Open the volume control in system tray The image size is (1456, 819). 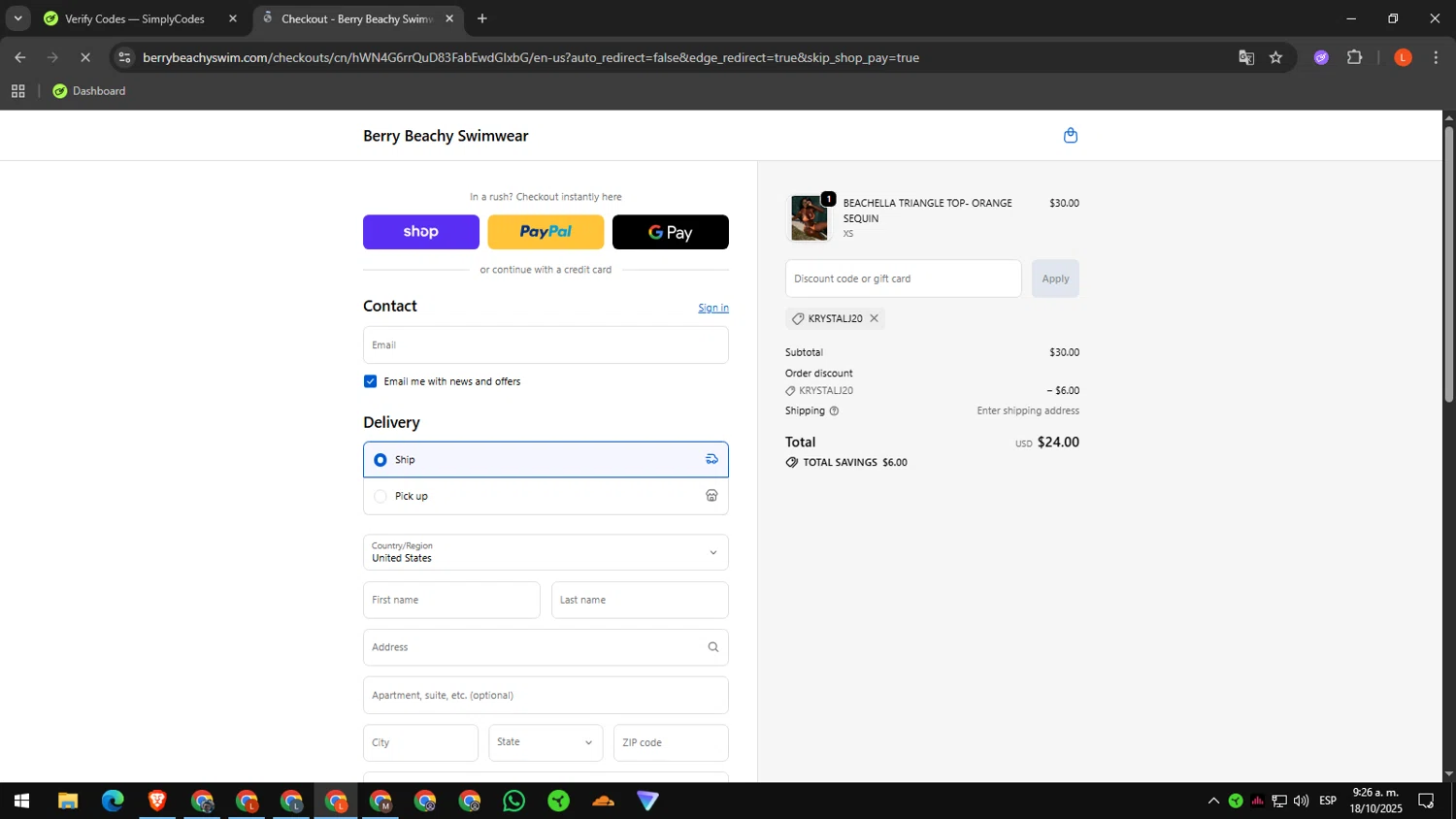click(x=1302, y=801)
